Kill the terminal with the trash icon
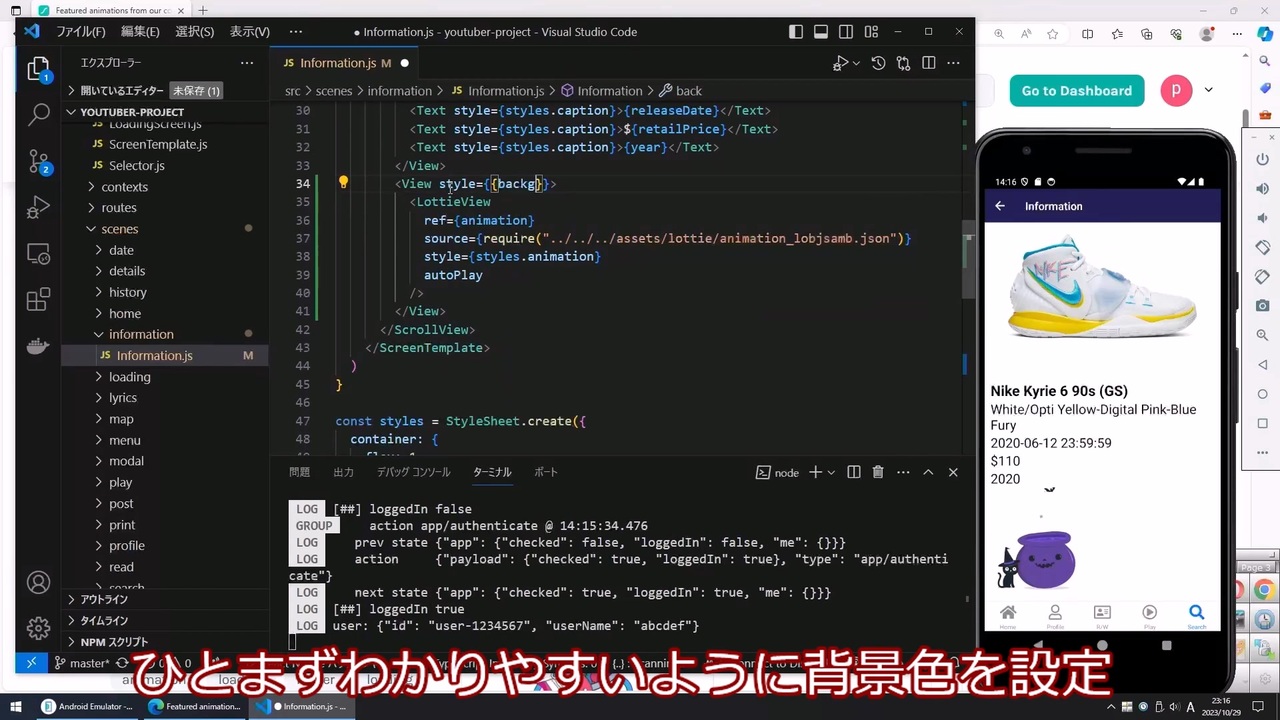Image resolution: width=1280 pixels, height=720 pixels. pyautogui.click(x=878, y=472)
